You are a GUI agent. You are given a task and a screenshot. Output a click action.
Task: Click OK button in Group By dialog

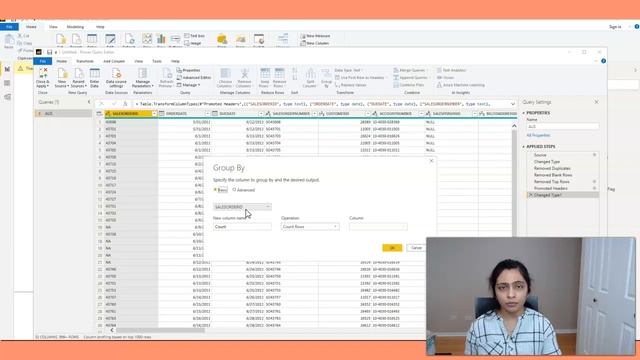tap(392, 248)
